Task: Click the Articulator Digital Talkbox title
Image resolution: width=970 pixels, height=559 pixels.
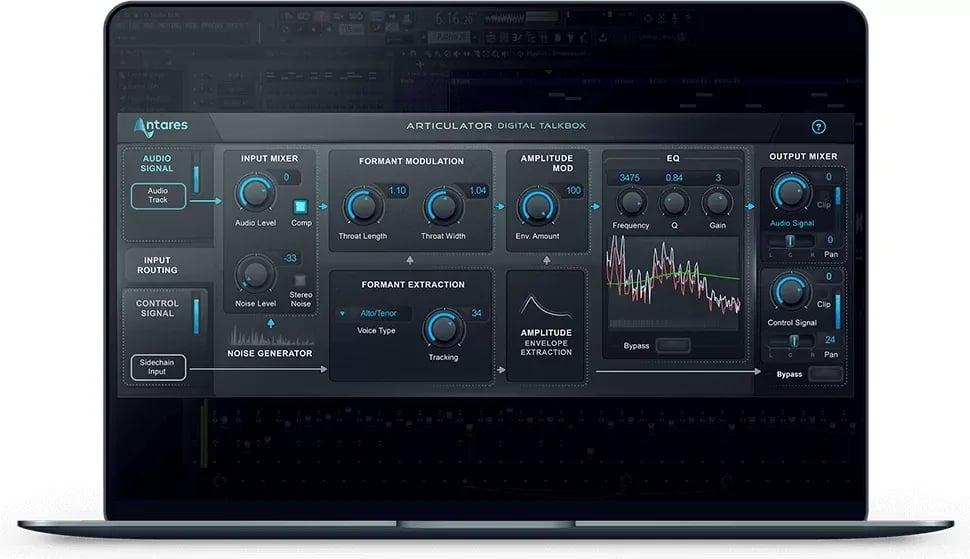Action: (x=496, y=126)
